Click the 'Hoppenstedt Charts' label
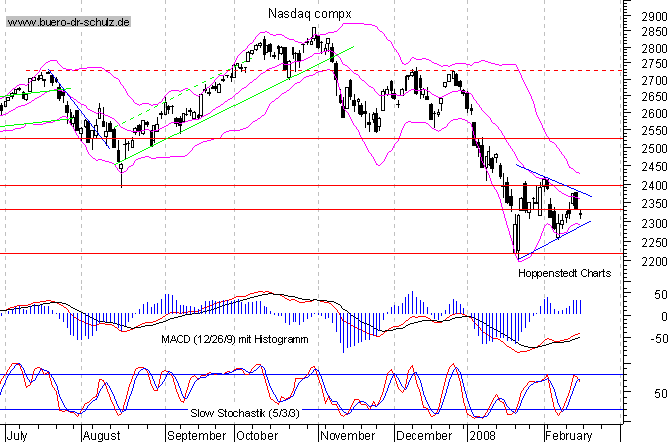The image size is (671, 442). pyautogui.click(x=564, y=273)
